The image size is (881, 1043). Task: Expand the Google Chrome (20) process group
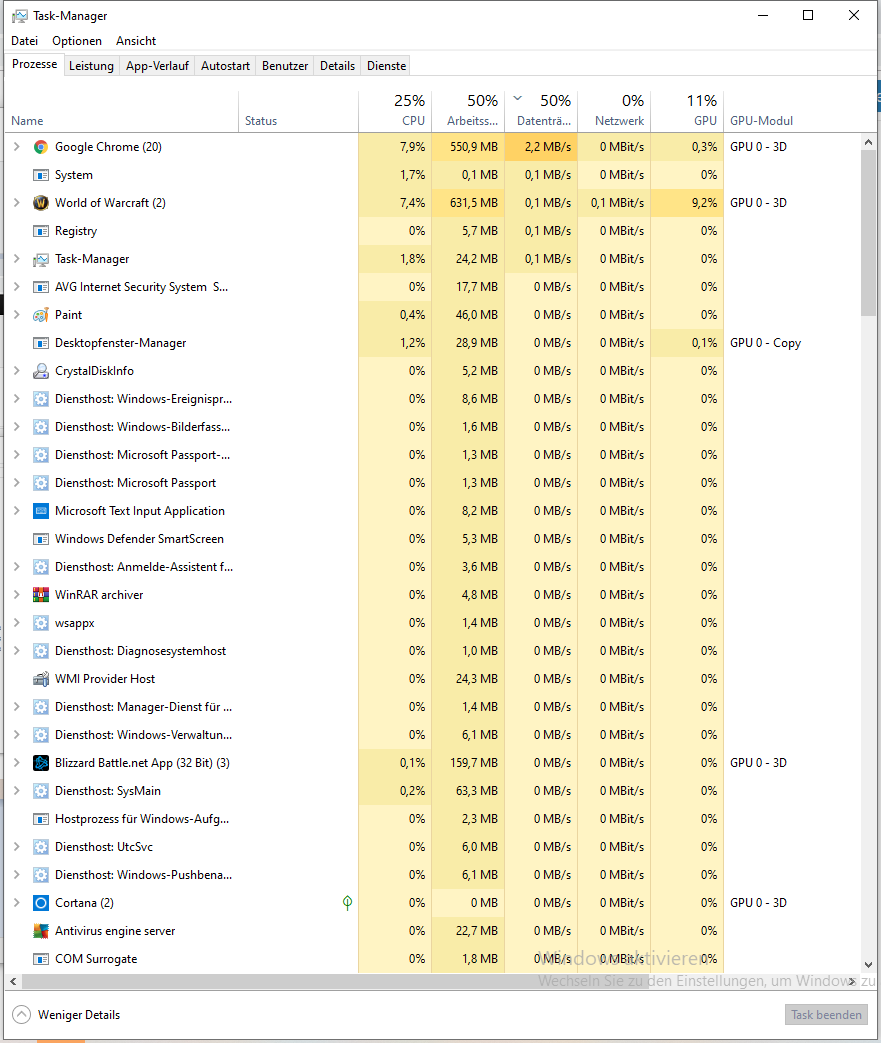17,147
